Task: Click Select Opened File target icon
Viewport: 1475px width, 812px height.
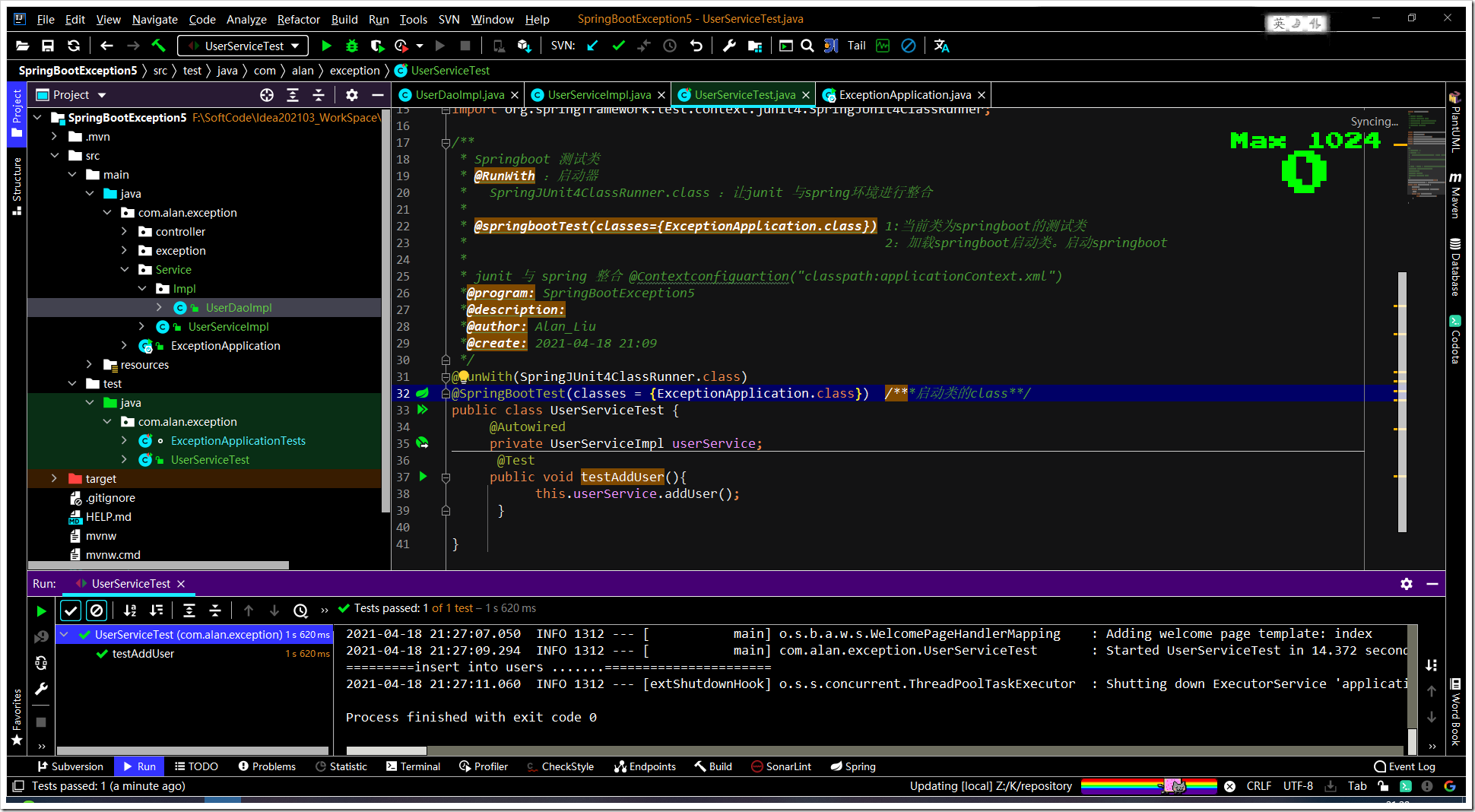Action: point(267,95)
